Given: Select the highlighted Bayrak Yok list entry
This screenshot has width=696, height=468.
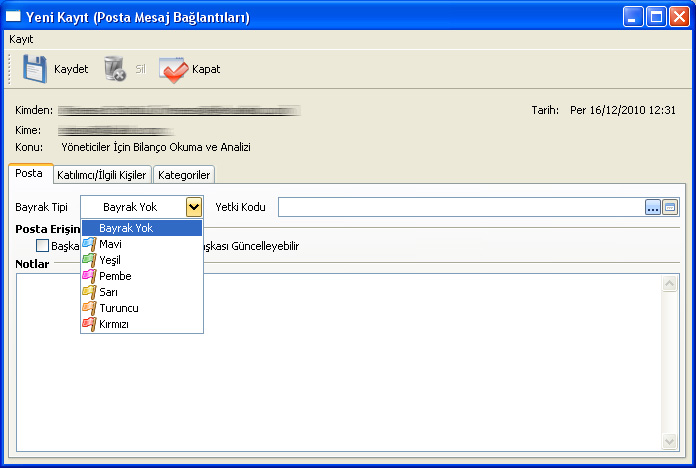Looking at the screenshot, I should (x=140, y=228).
